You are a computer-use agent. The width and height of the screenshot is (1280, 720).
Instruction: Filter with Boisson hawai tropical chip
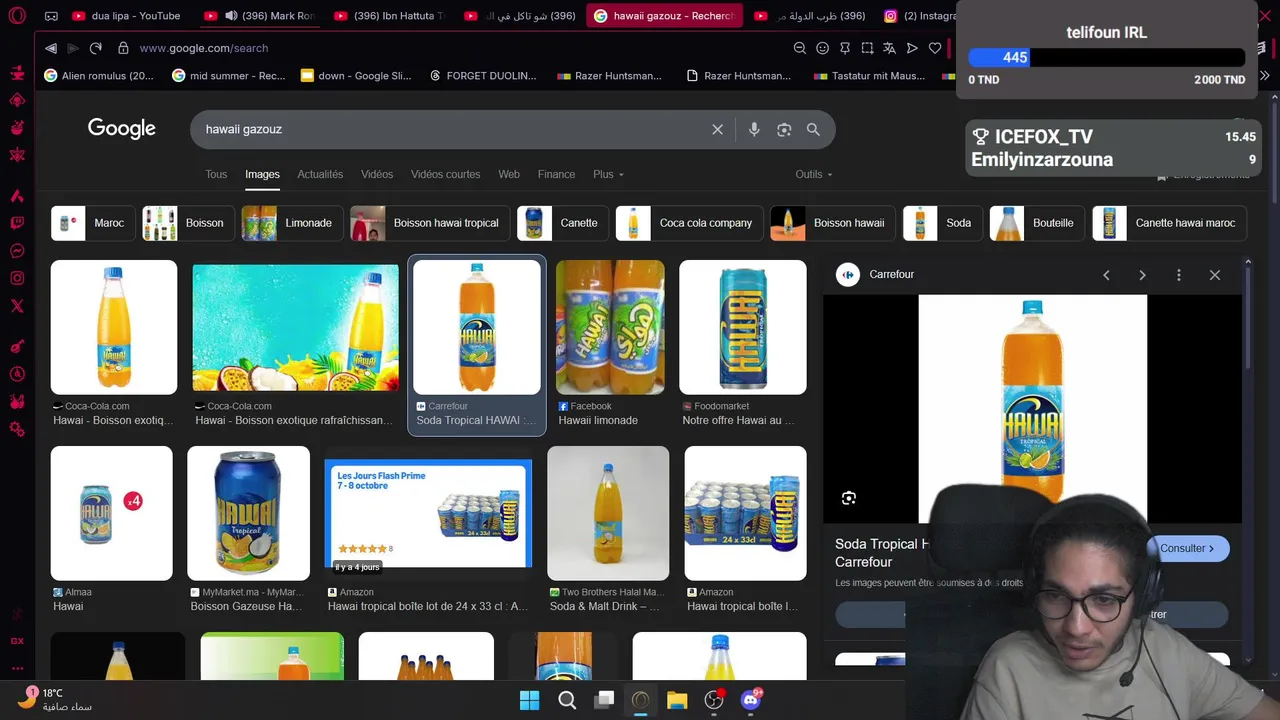pos(430,223)
